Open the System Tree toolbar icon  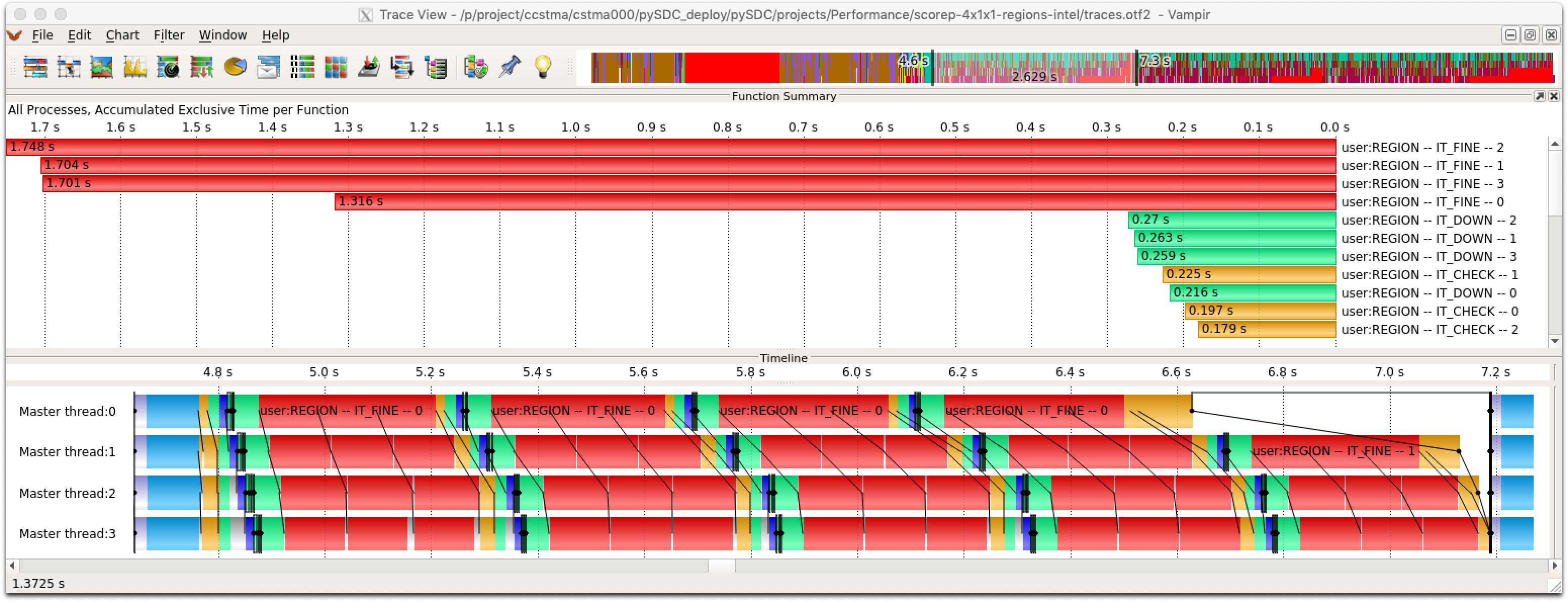tap(435, 67)
